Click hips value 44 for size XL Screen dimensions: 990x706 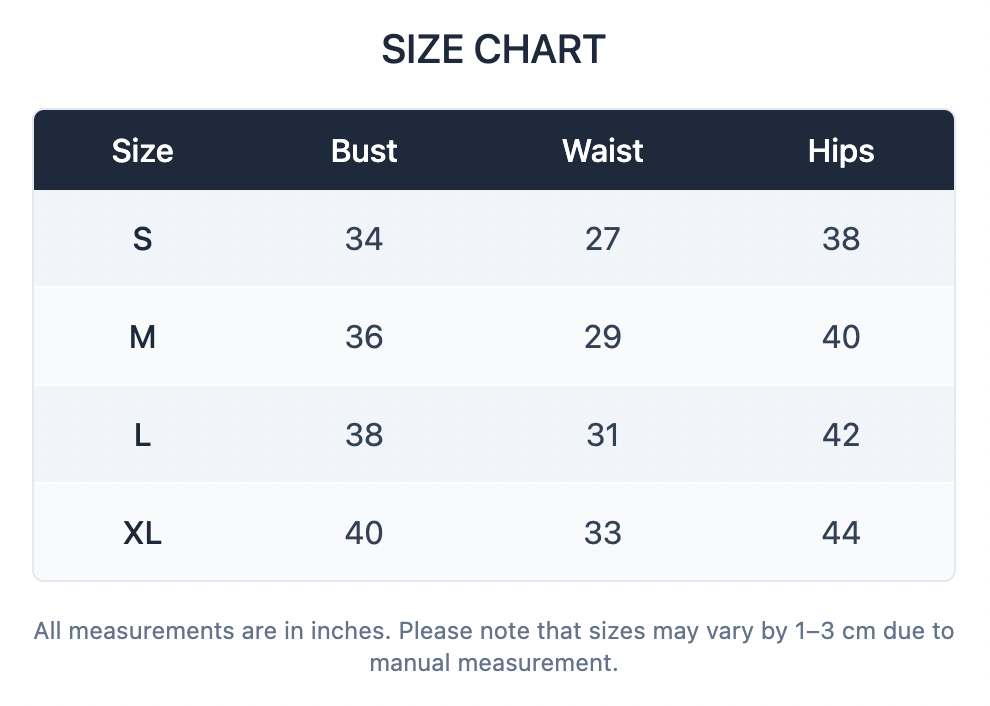click(x=841, y=532)
